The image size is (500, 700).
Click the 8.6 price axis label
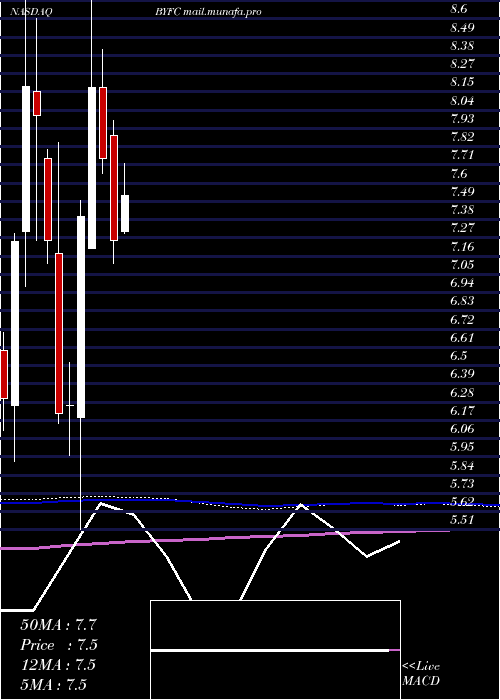[x=459, y=9]
